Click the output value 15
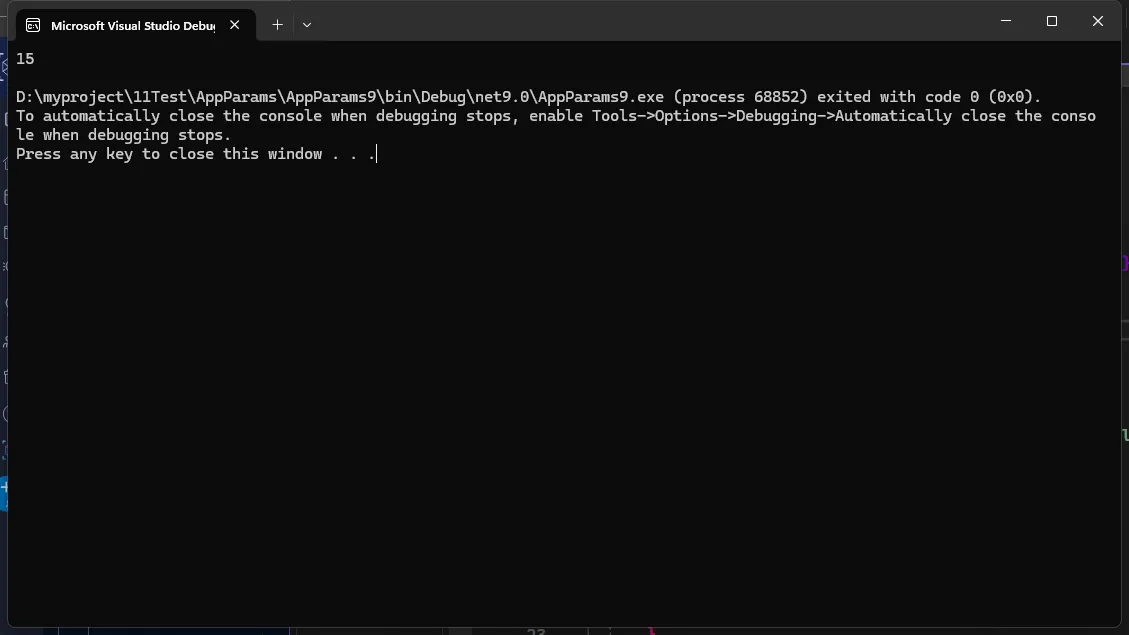 click(25, 59)
